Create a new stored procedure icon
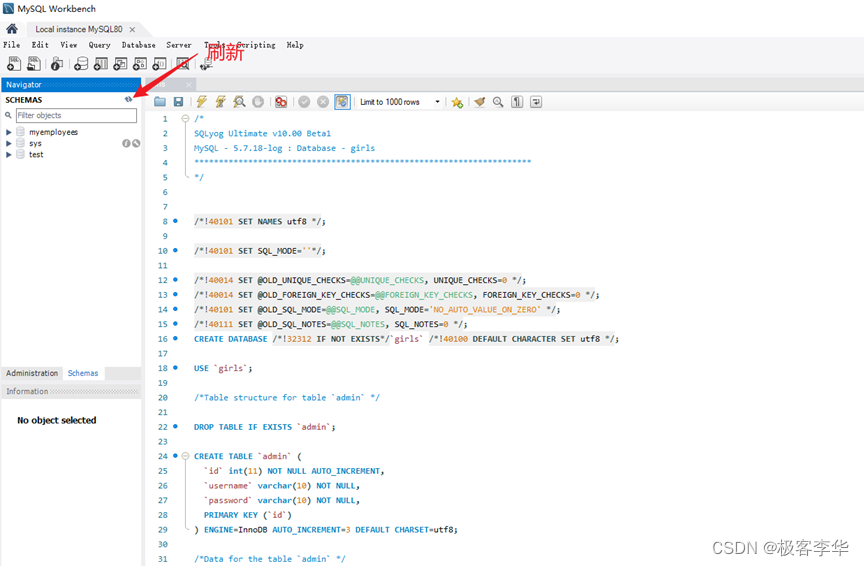Screen dimensions: 864x566 pos(140,64)
